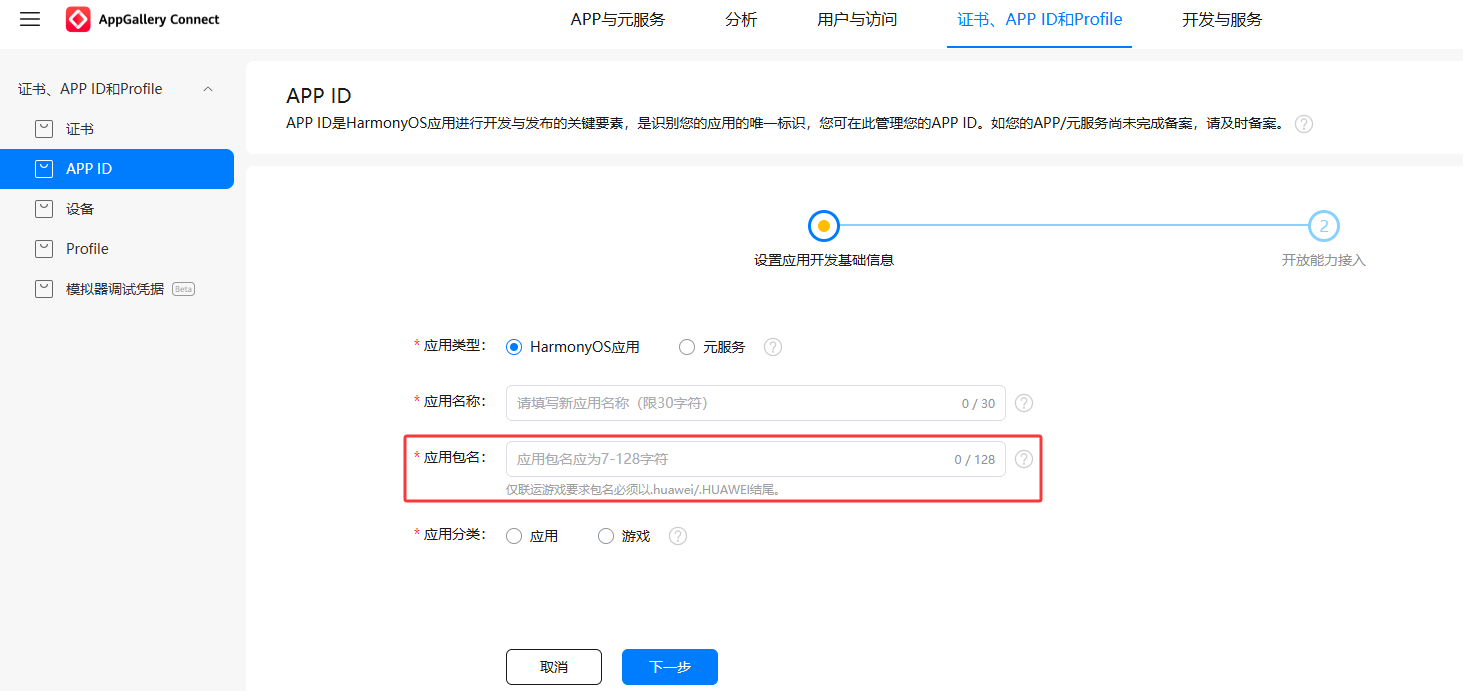1463x691 pixels.
Task: Click the icon beside 模拟器调试凭据
Action: [x=44, y=289]
